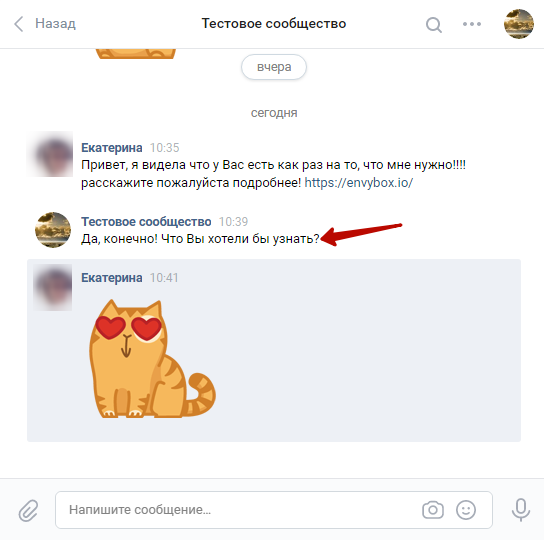544x540 pixels.
Task: Click community avatar beside 10:39 message
Action: (53, 230)
